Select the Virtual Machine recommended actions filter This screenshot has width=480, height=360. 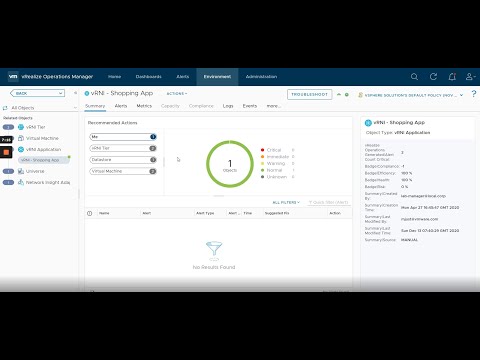coord(123,171)
